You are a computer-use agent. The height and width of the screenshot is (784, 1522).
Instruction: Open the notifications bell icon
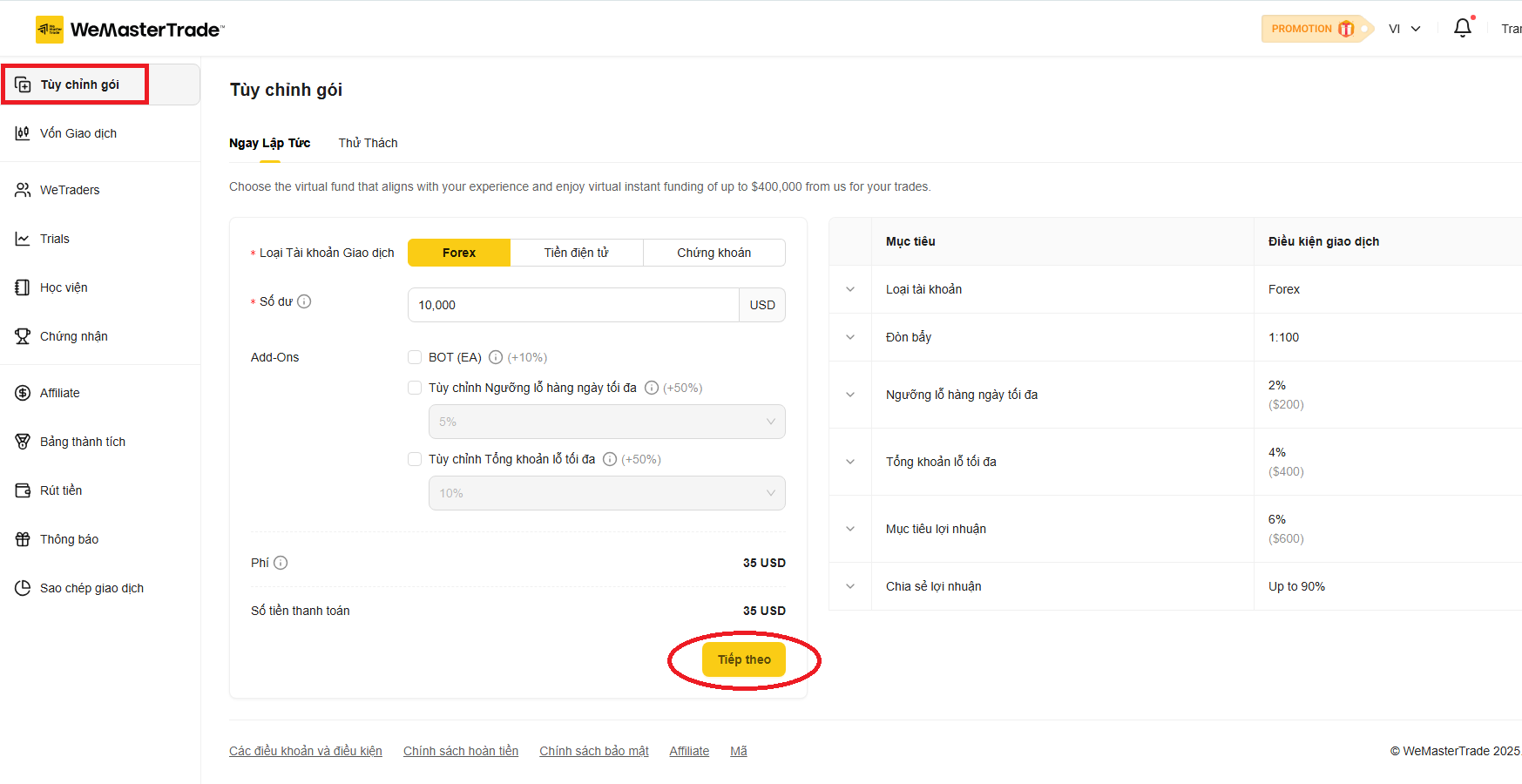click(1463, 28)
